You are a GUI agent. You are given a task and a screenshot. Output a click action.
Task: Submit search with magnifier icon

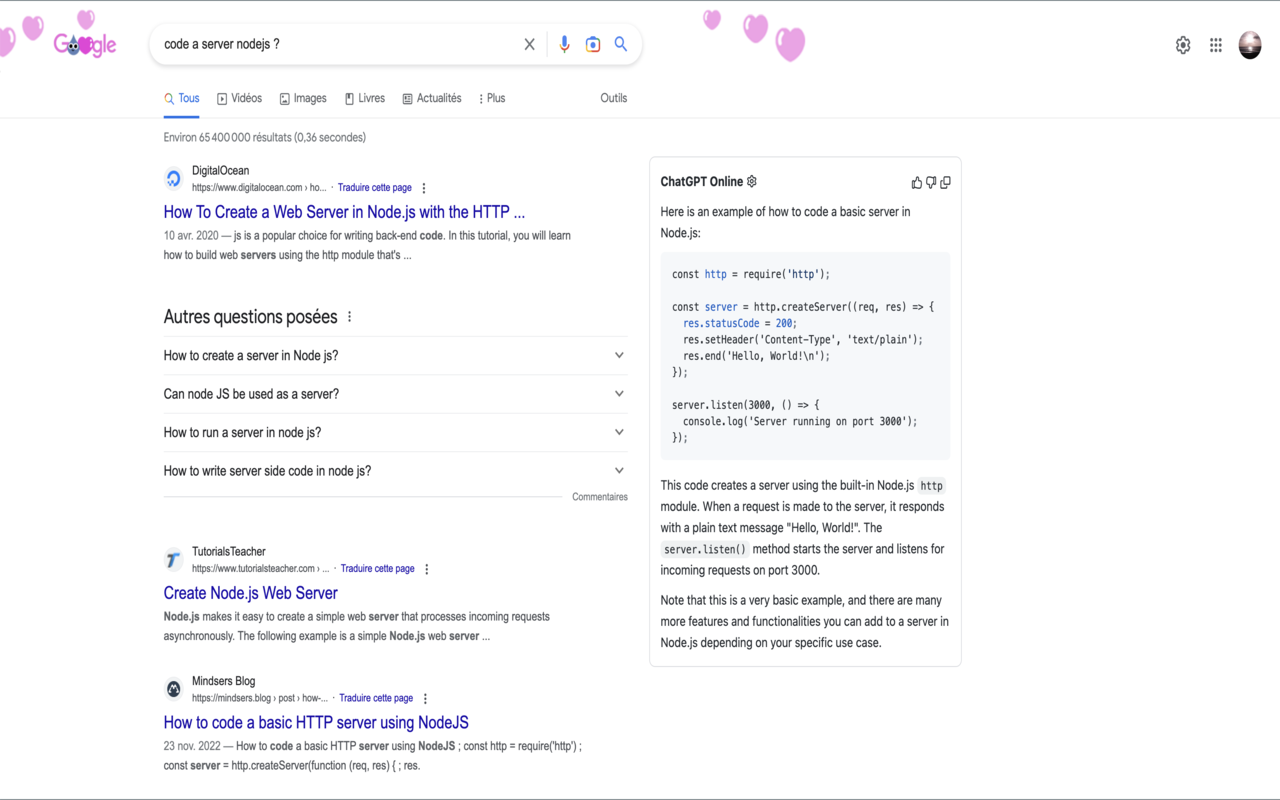621,44
